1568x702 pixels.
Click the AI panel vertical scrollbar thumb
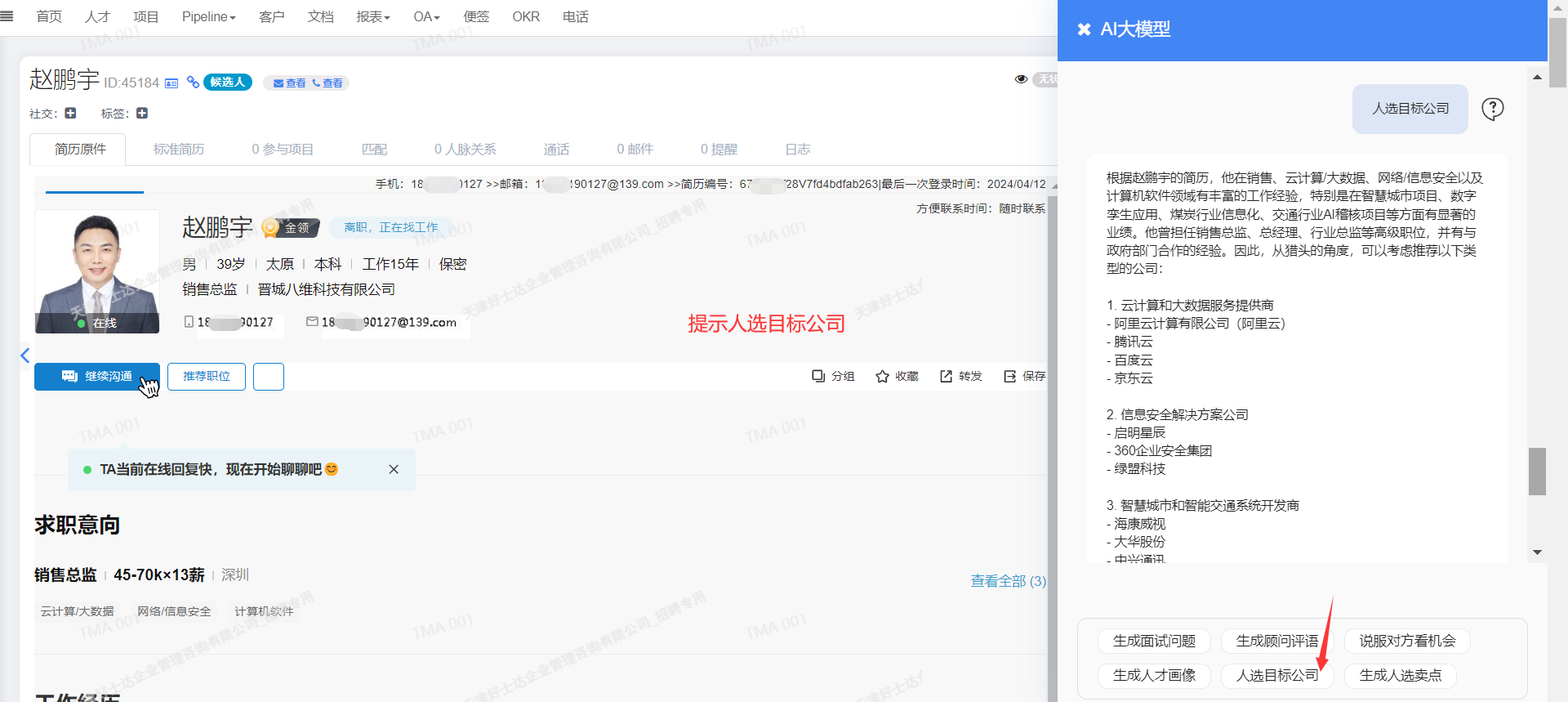(1537, 471)
